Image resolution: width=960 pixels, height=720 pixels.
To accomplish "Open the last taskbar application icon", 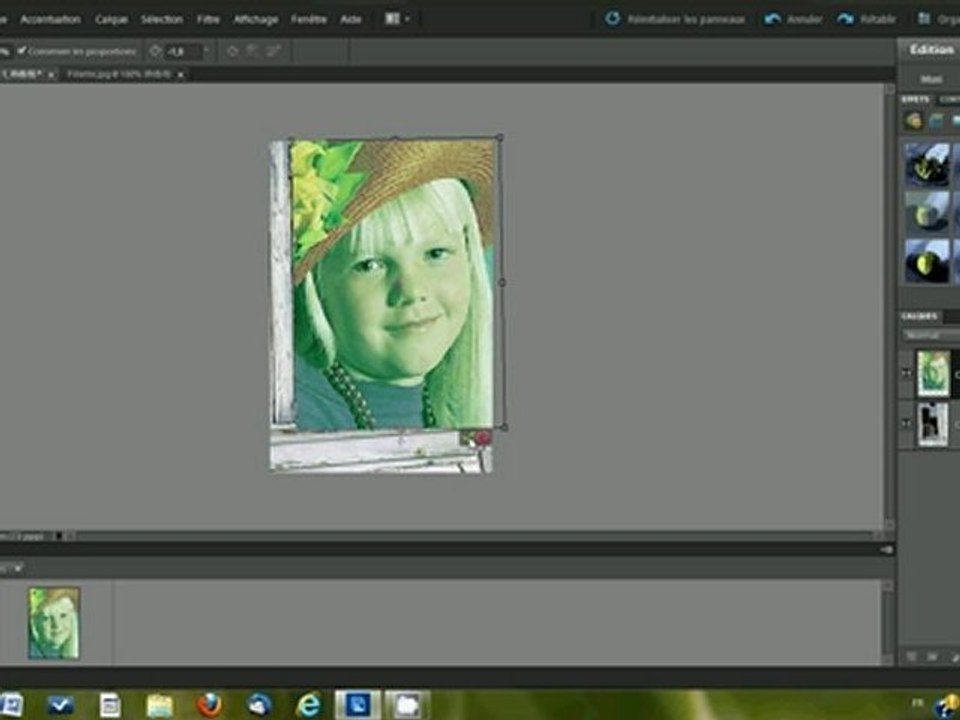I will (x=407, y=705).
